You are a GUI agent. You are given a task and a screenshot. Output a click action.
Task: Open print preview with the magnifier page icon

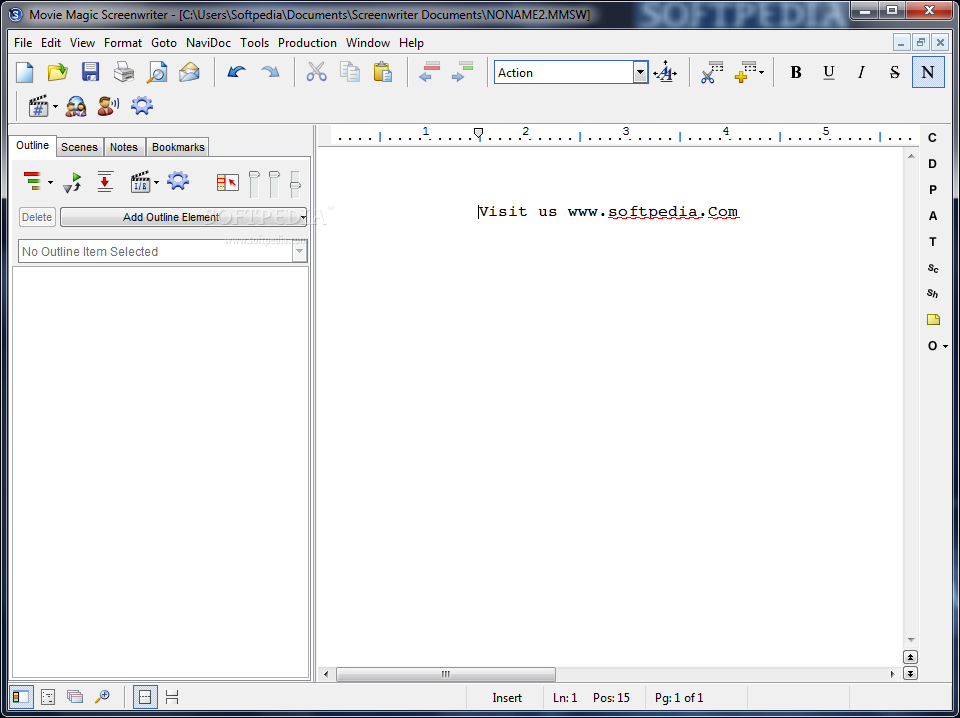click(157, 72)
